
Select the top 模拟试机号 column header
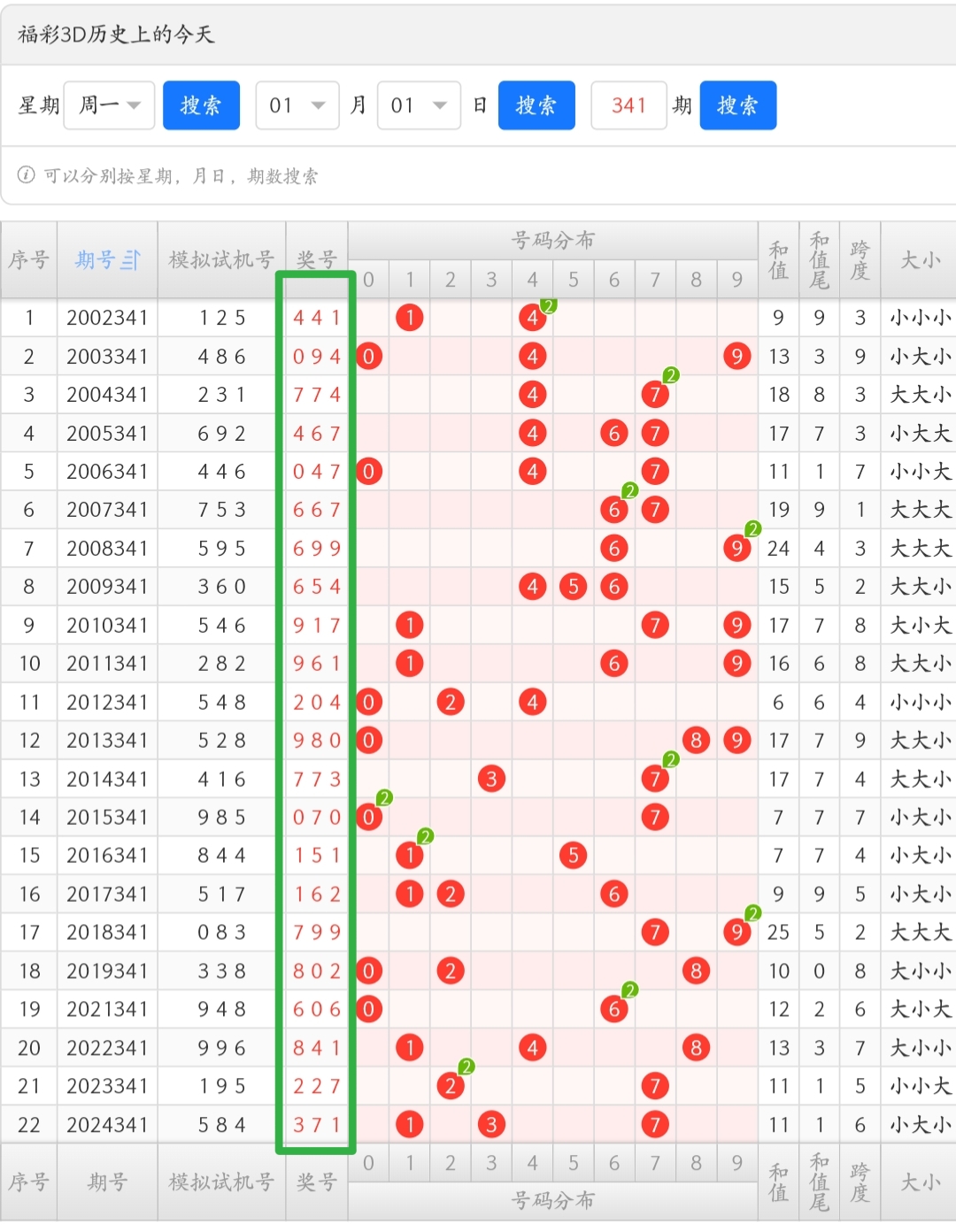(221, 260)
